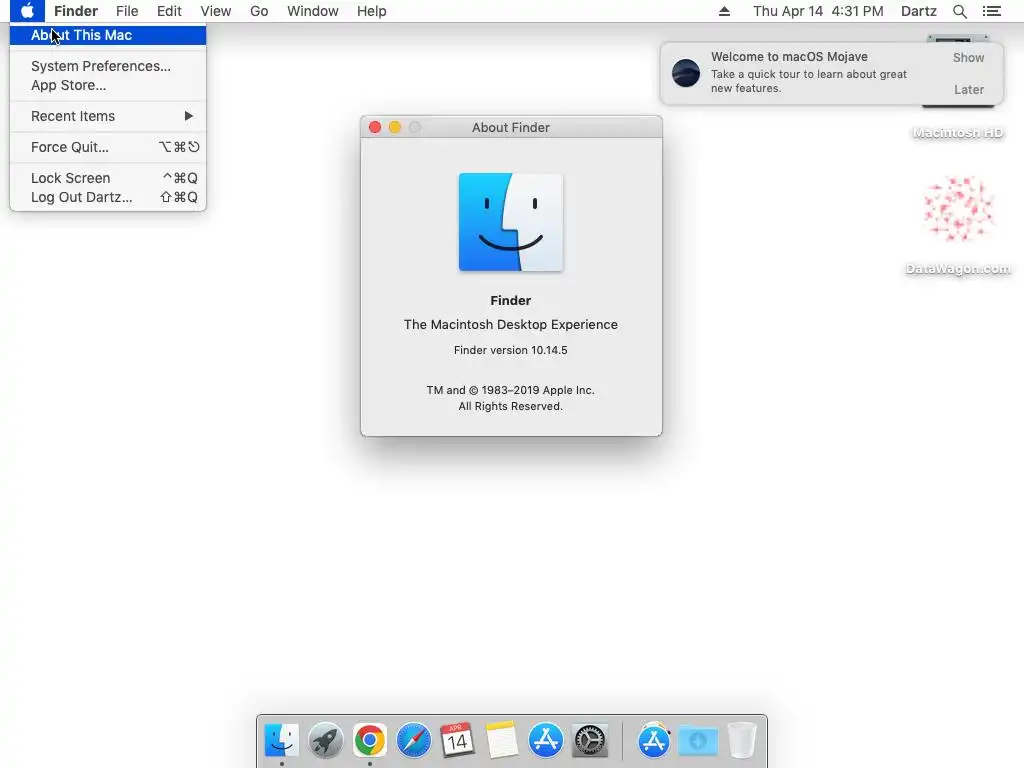Viewport: 1024px width, 768px height.
Task: Open App Store icon right of Dock divider
Action: tap(654, 741)
